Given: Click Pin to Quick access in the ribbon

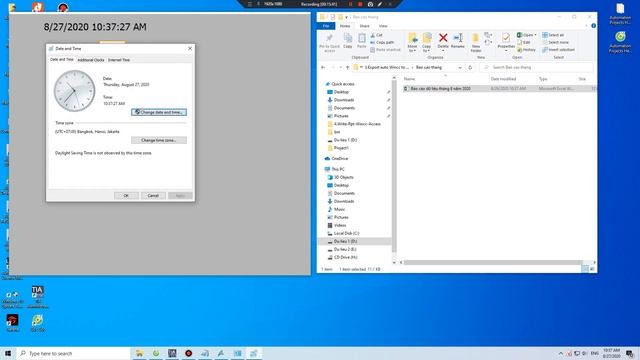Looking at the screenshot, I should pyautogui.click(x=329, y=42).
